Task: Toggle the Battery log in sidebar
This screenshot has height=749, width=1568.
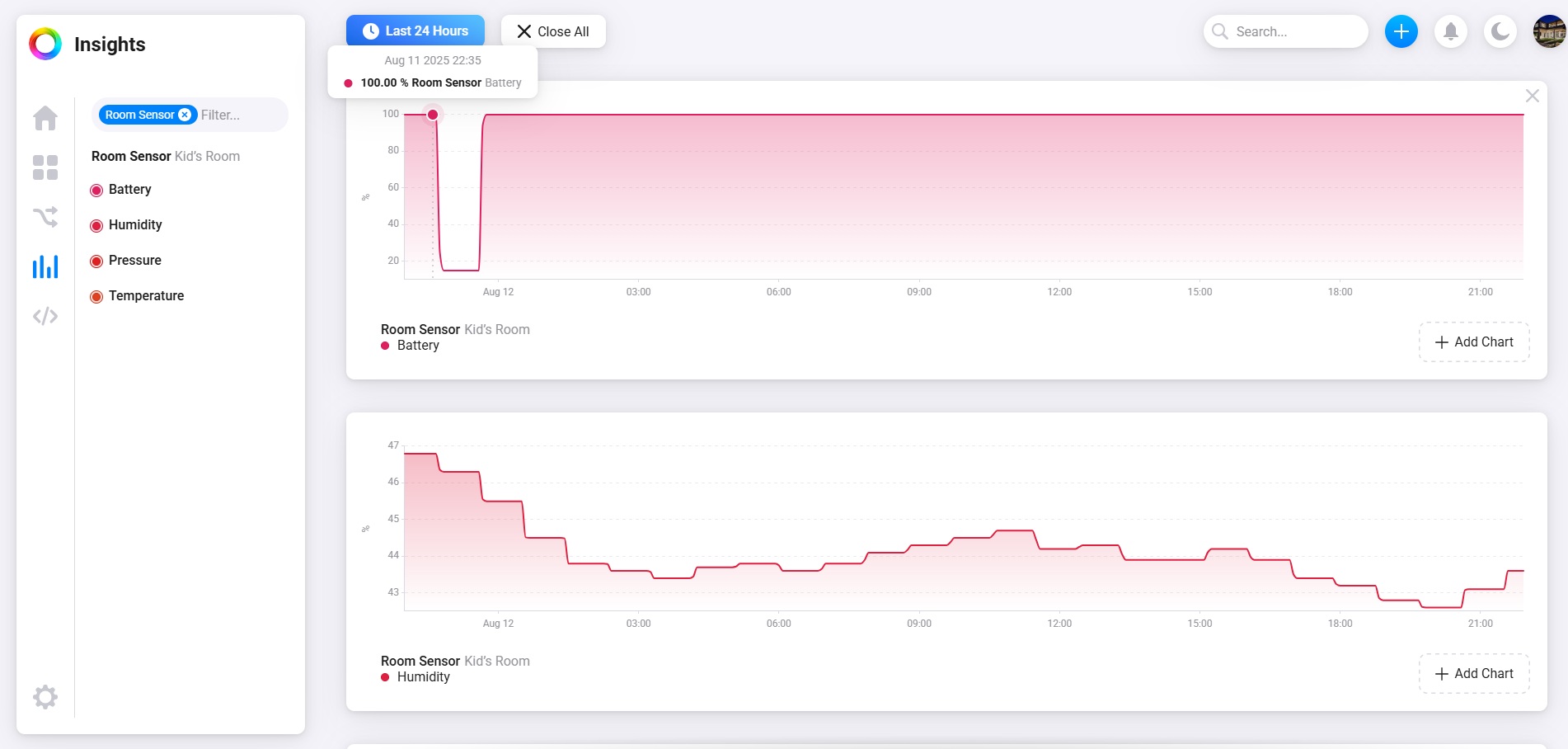Action: click(x=129, y=190)
